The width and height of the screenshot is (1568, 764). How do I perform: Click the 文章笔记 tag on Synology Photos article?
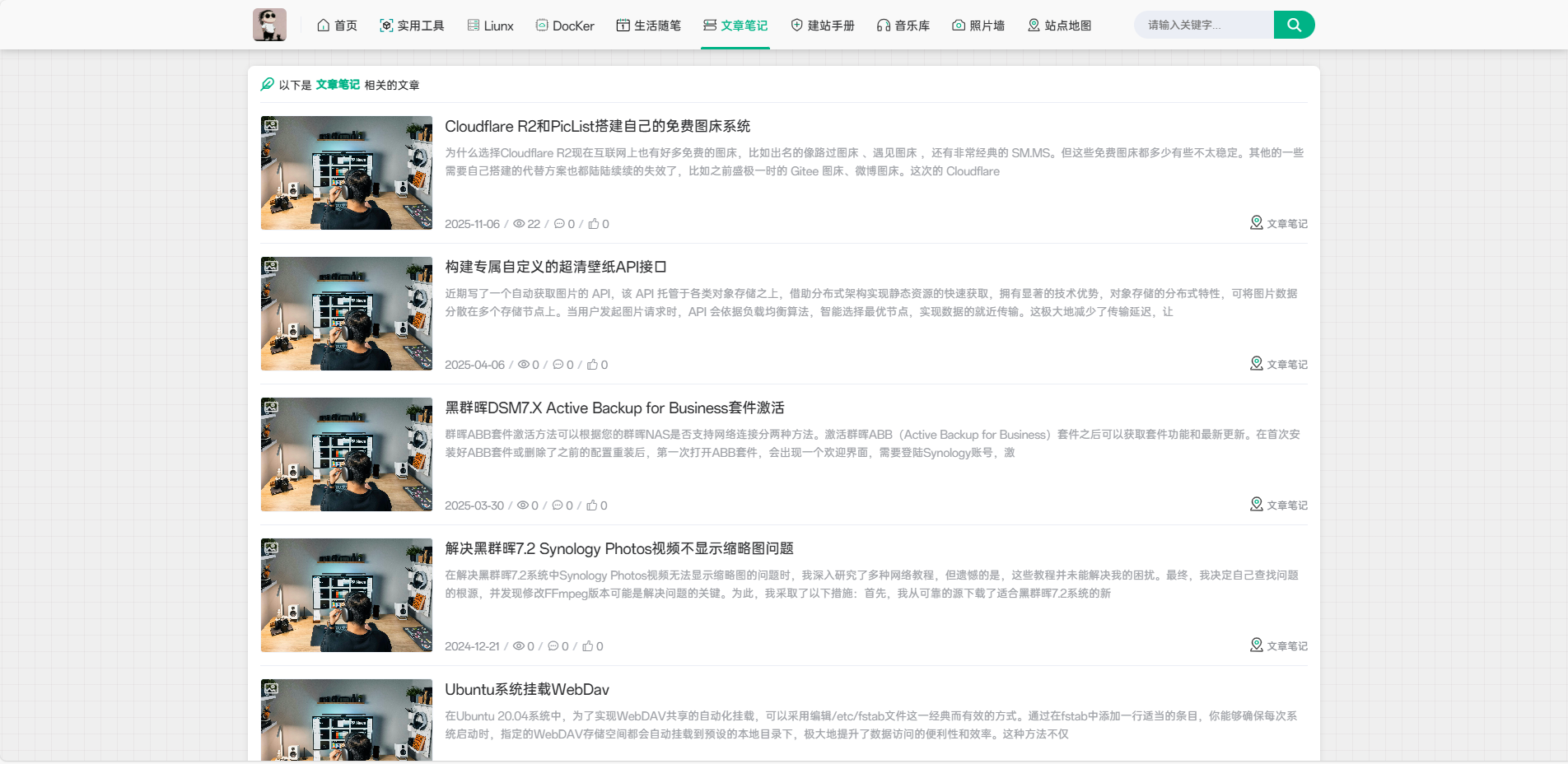1286,646
